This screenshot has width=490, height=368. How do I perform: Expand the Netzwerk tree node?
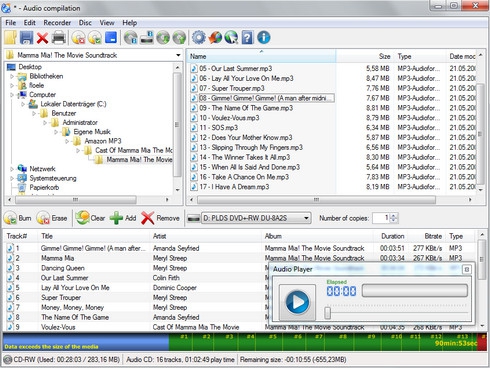click(12, 169)
